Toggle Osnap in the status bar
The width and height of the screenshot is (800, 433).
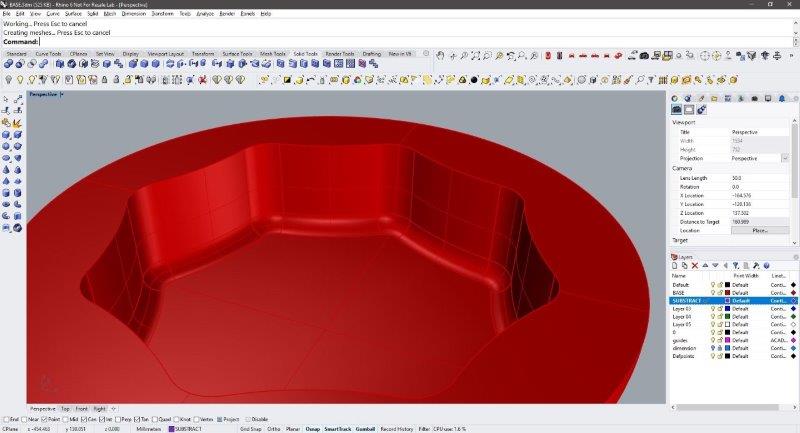pos(313,429)
